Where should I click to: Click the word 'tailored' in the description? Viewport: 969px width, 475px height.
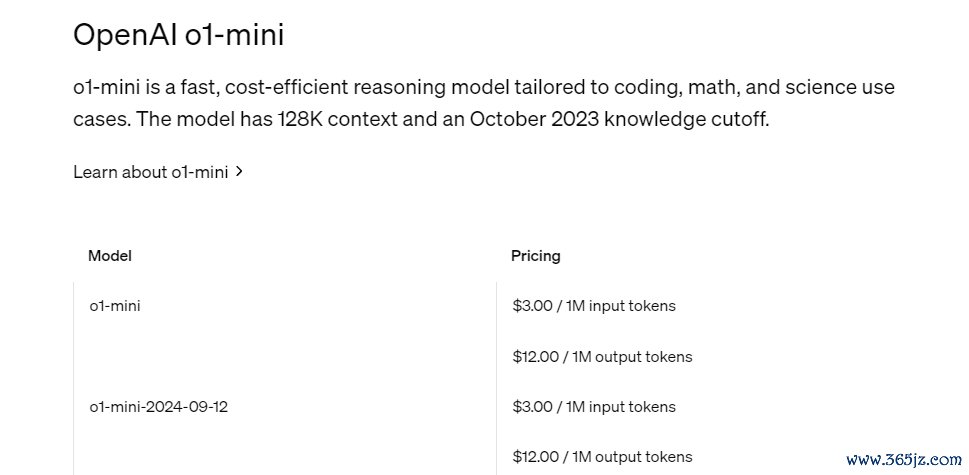pyautogui.click(x=549, y=87)
